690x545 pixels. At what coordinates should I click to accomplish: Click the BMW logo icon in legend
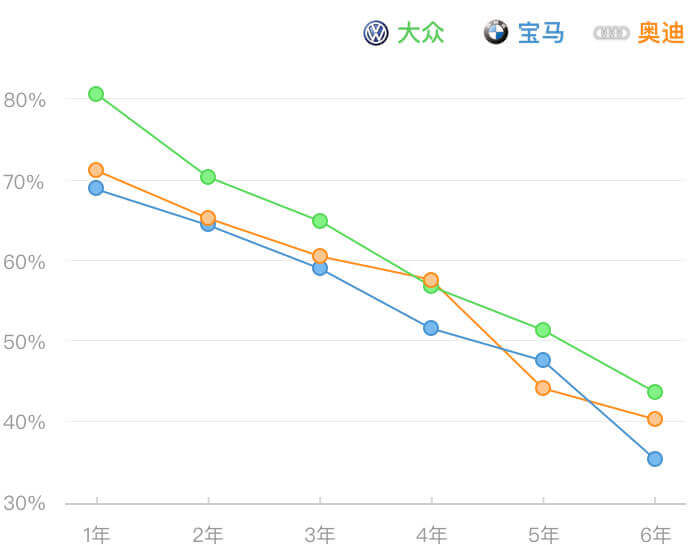point(496,33)
